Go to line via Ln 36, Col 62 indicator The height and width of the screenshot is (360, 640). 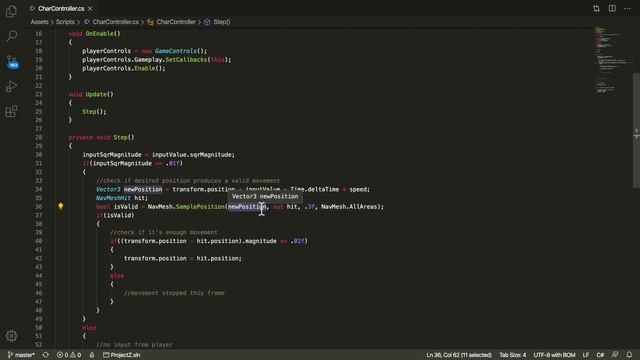coord(459,355)
